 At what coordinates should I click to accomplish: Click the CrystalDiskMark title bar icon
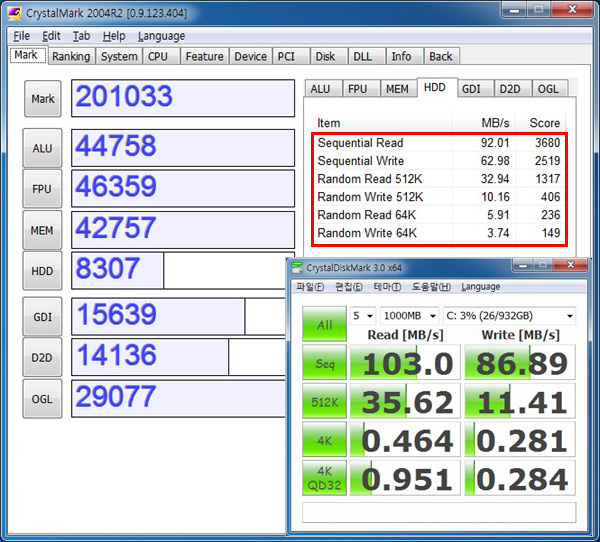297,268
